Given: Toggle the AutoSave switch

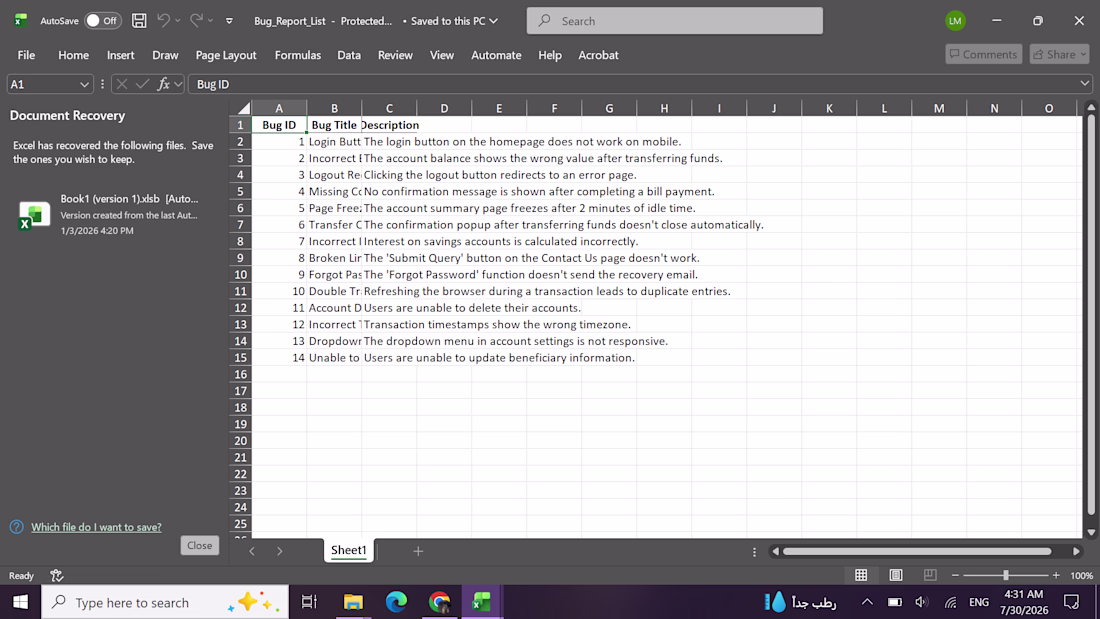Looking at the screenshot, I should pos(102,21).
